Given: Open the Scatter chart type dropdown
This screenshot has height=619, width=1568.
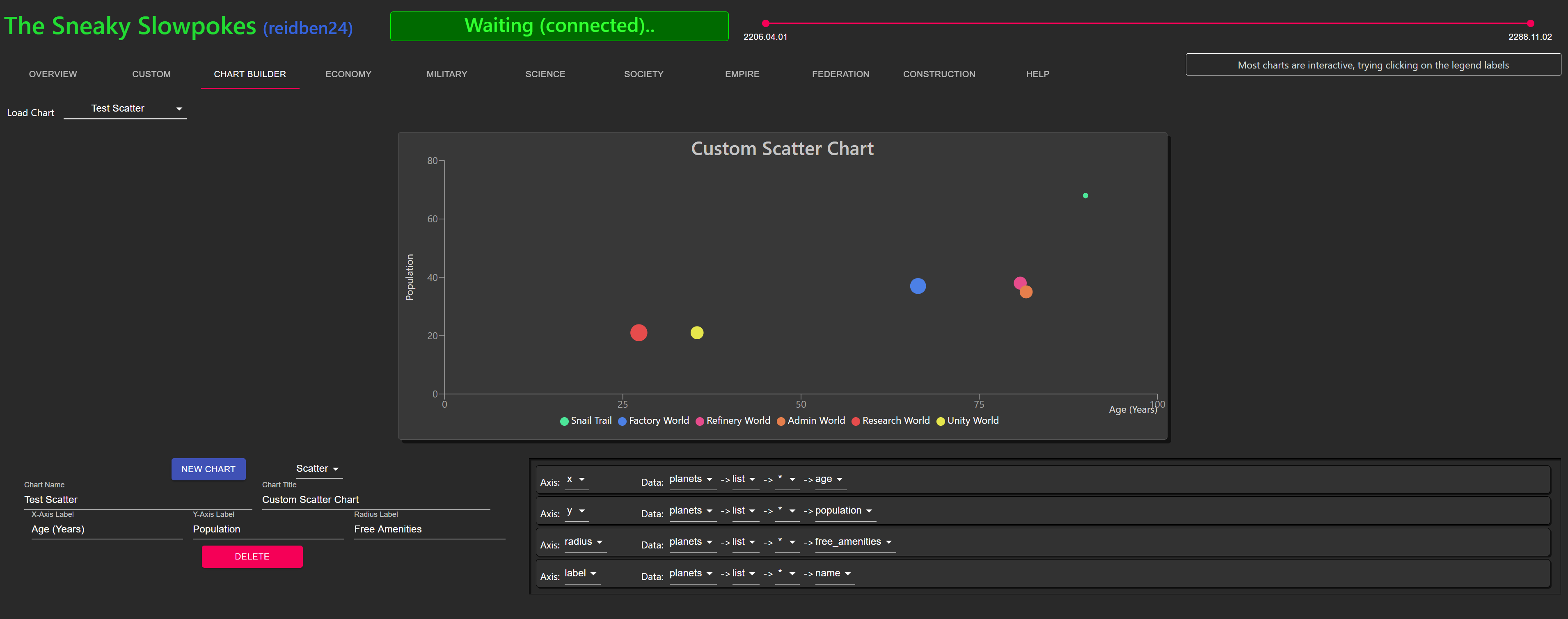Looking at the screenshot, I should (317, 469).
